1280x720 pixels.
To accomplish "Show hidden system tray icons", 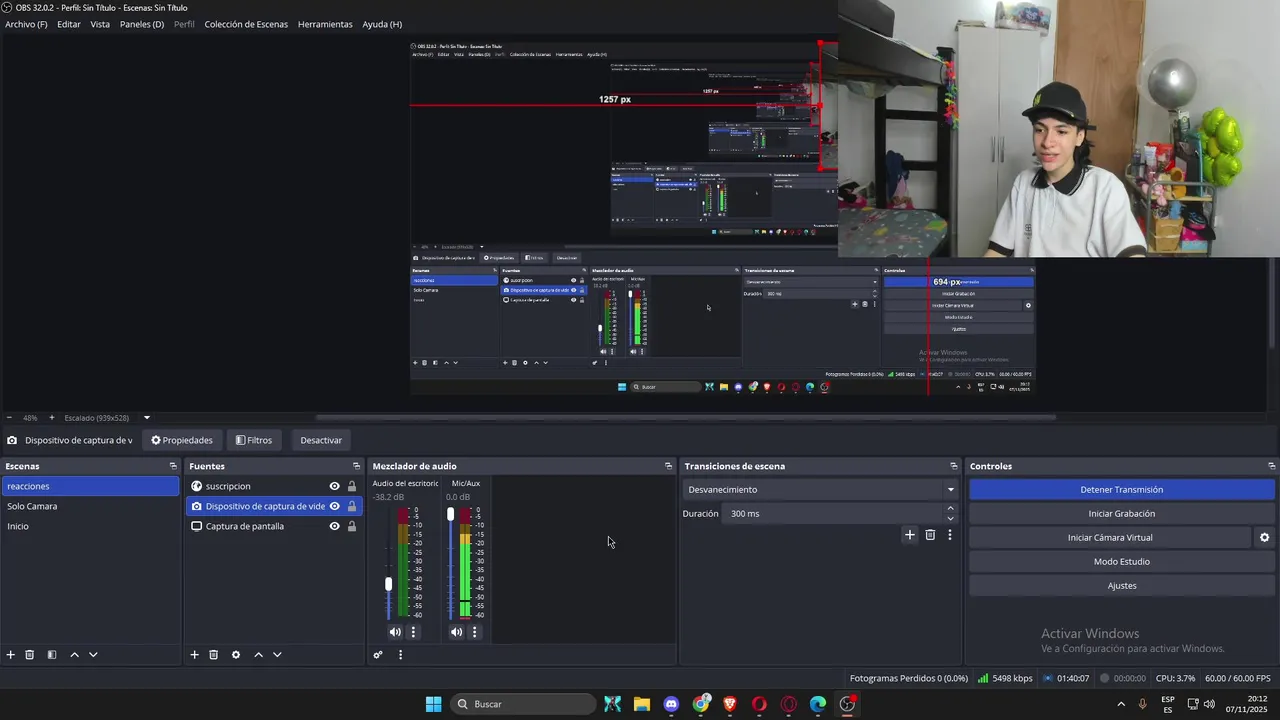I will click(1120, 704).
